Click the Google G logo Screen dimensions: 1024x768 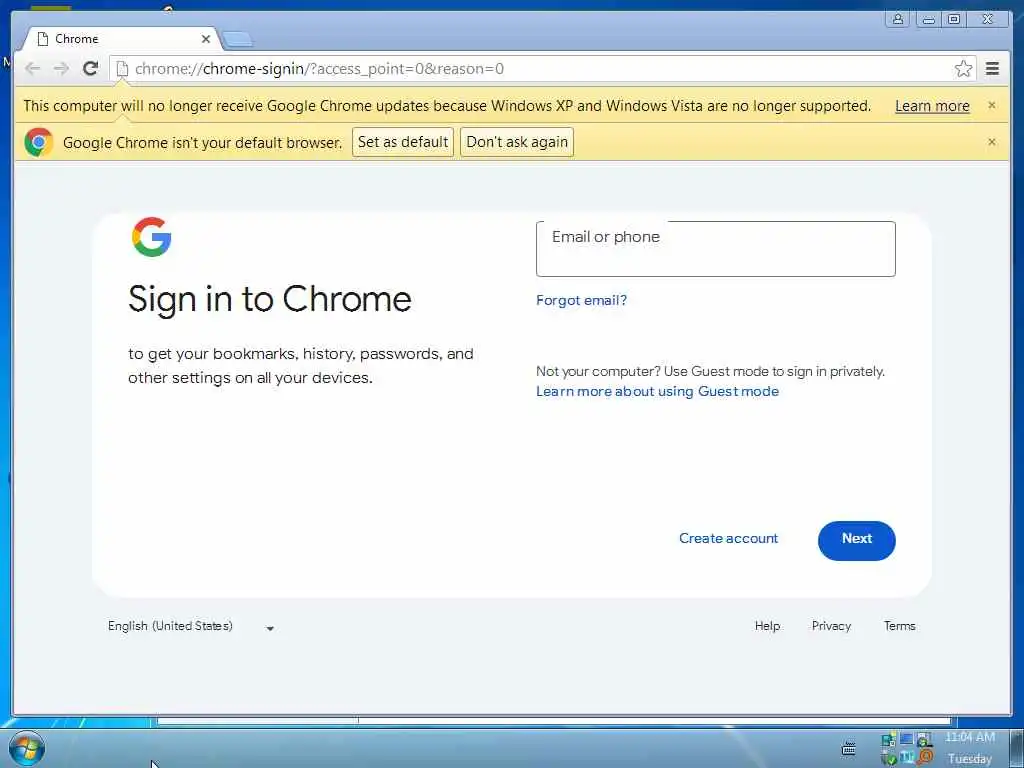(x=152, y=236)
